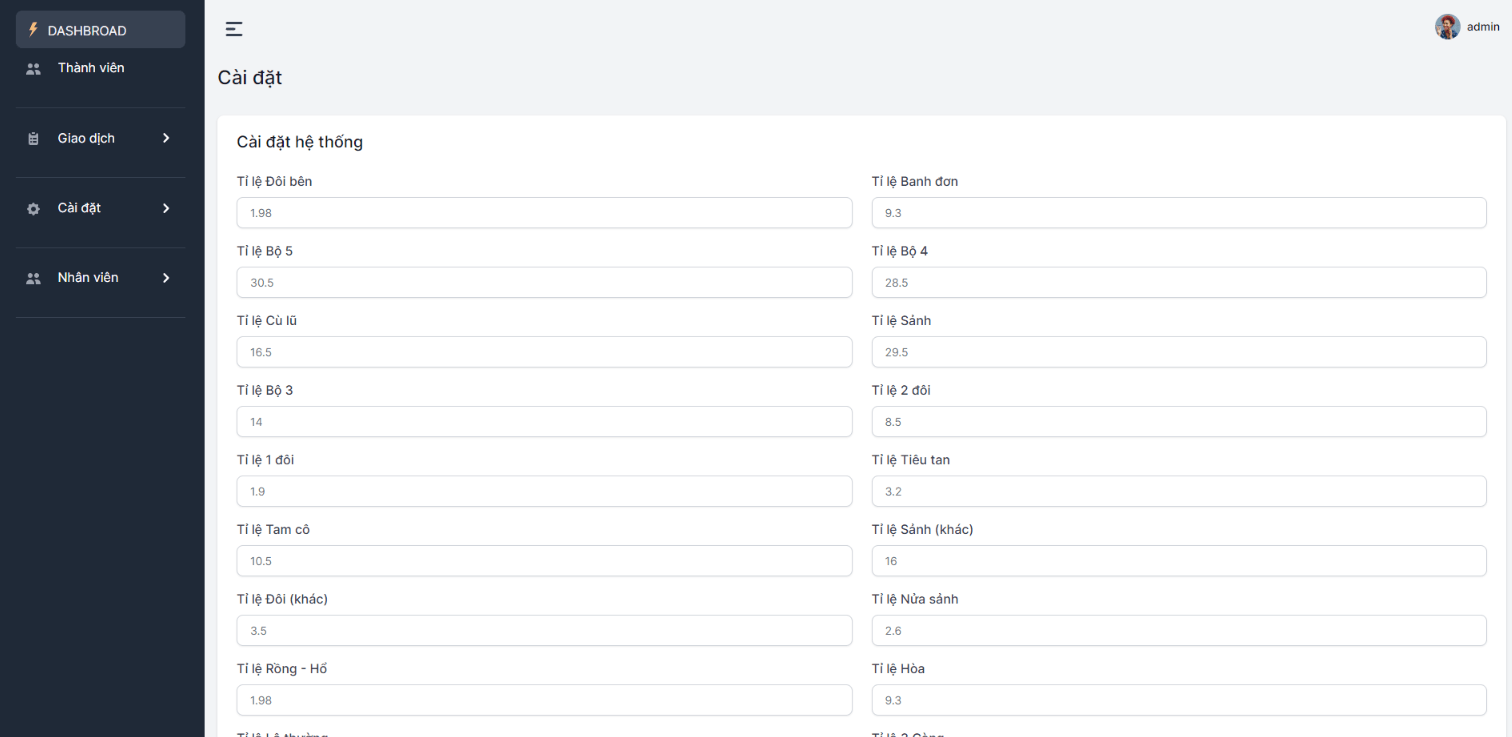Focus the Tỉ lệ Banh đơn input
1512x737 pixels.
tap(1179, 213)
